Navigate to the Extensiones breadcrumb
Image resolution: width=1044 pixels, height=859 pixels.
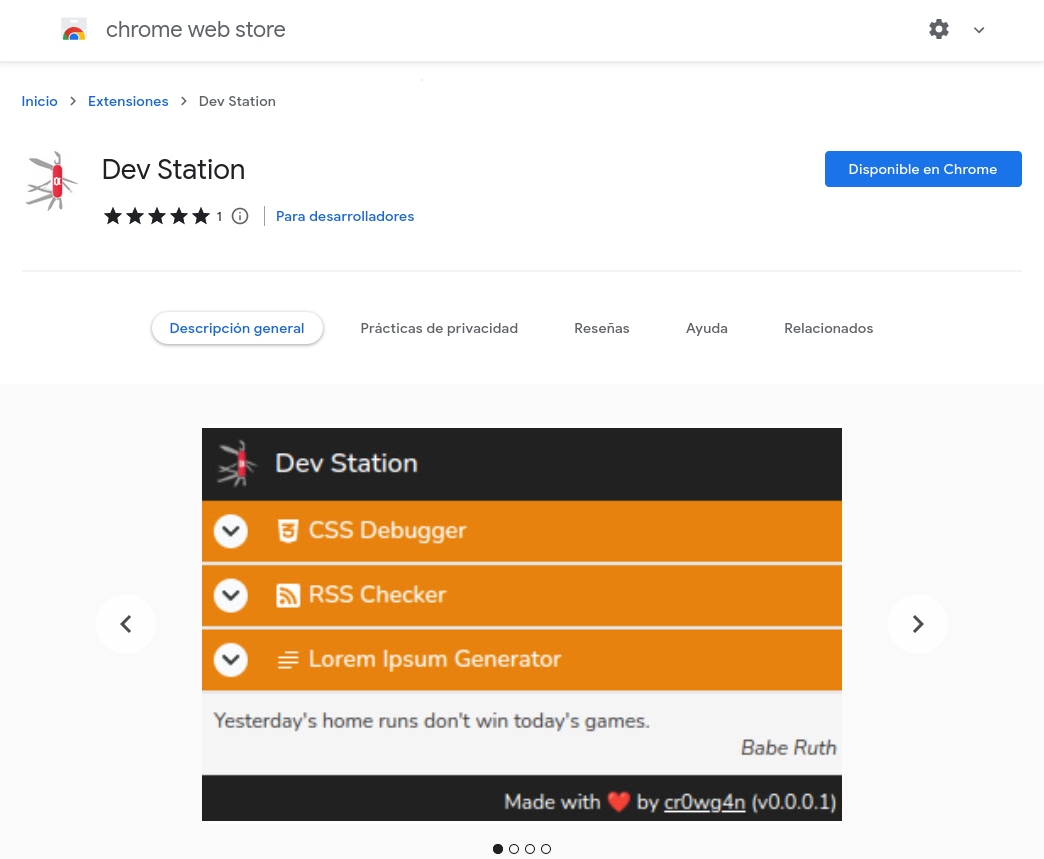point(128,101)
